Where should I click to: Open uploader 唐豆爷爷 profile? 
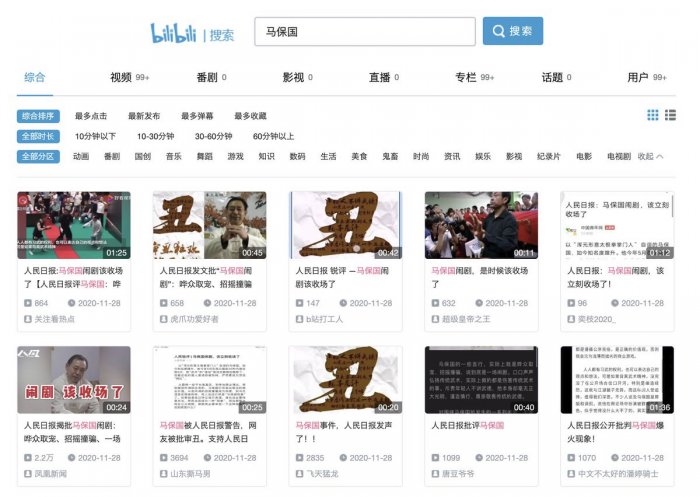(458, 474)
